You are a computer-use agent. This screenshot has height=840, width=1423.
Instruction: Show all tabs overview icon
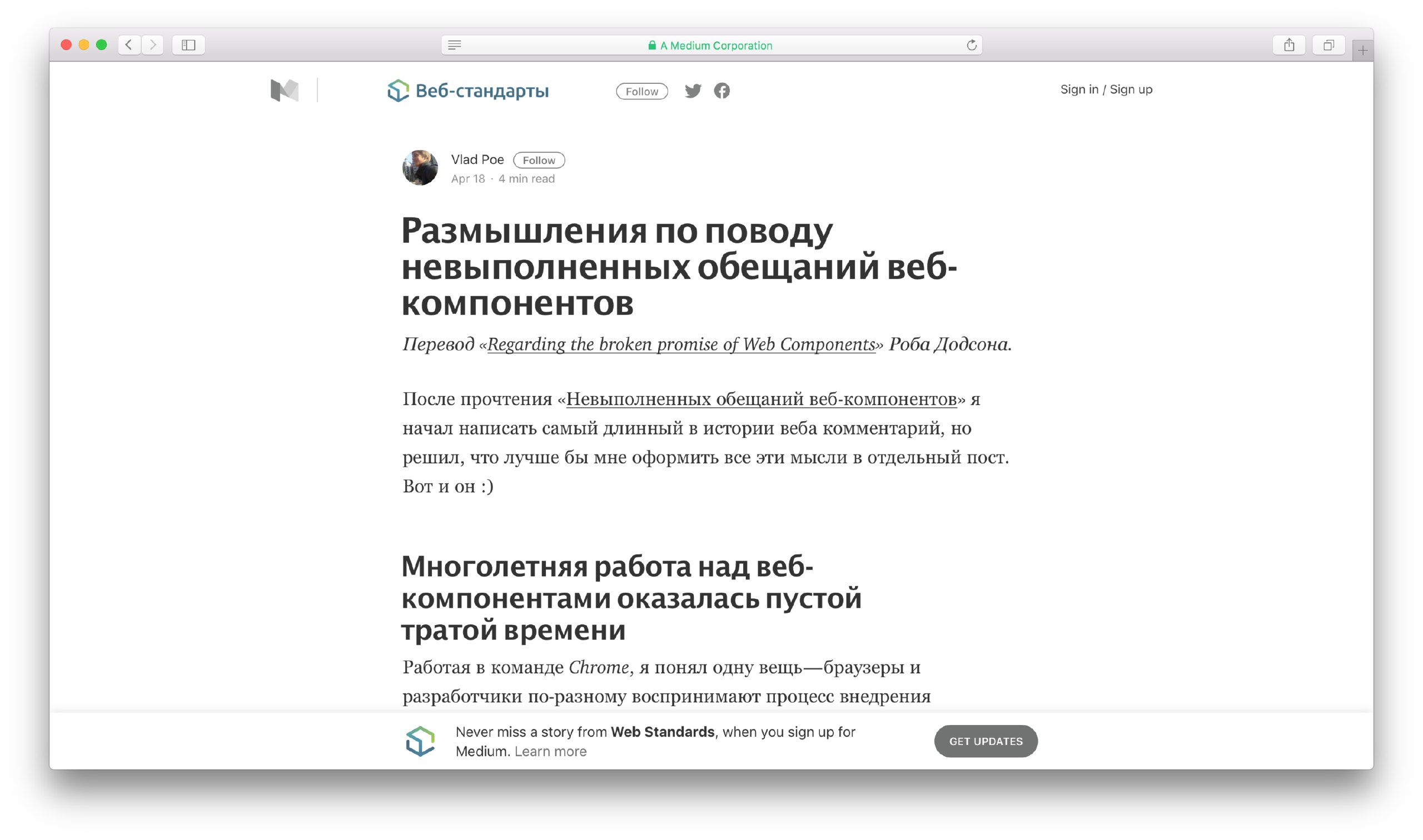click(x=1329, y=44)
